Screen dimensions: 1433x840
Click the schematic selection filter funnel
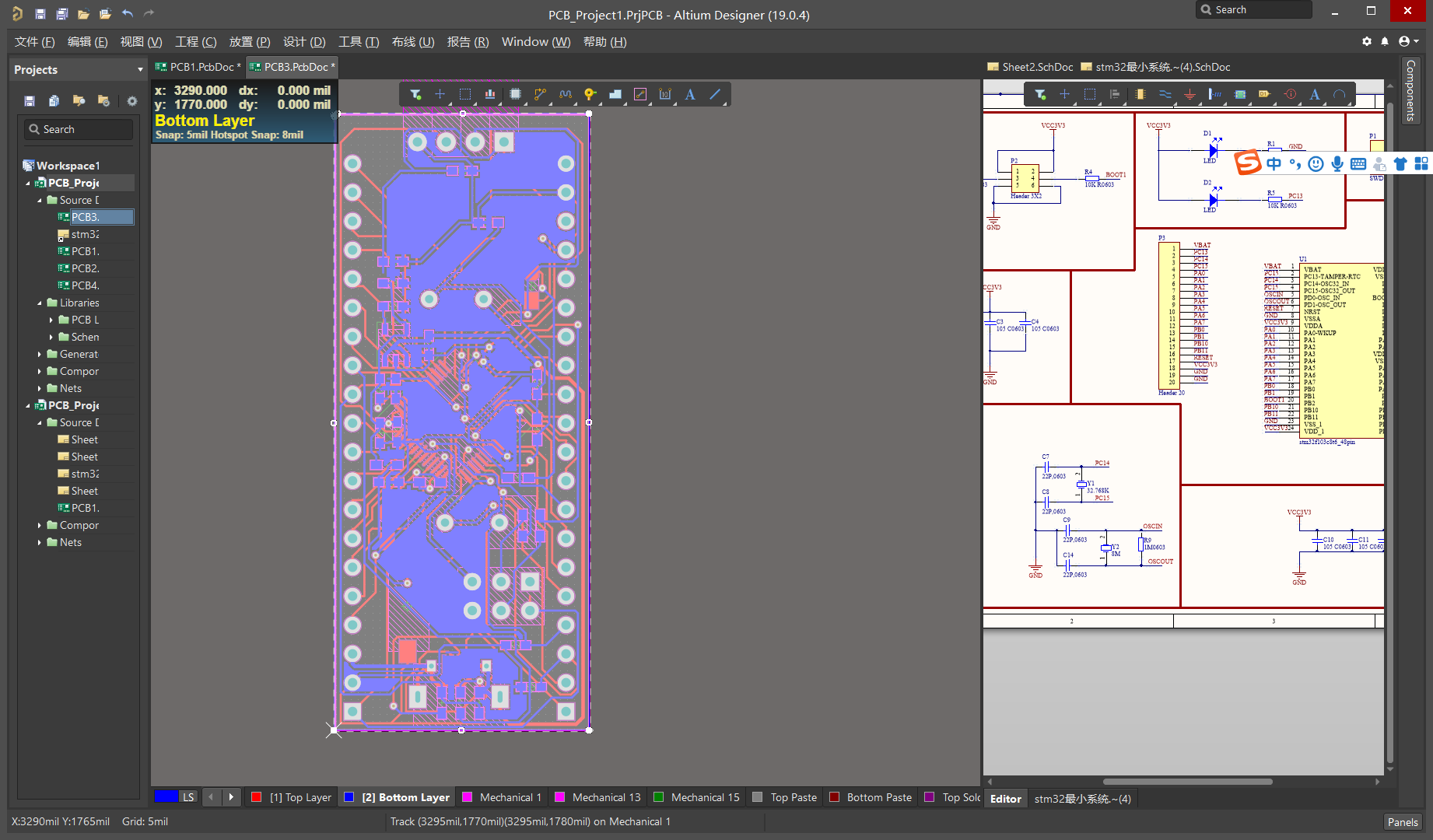(x=1040, y=94)
